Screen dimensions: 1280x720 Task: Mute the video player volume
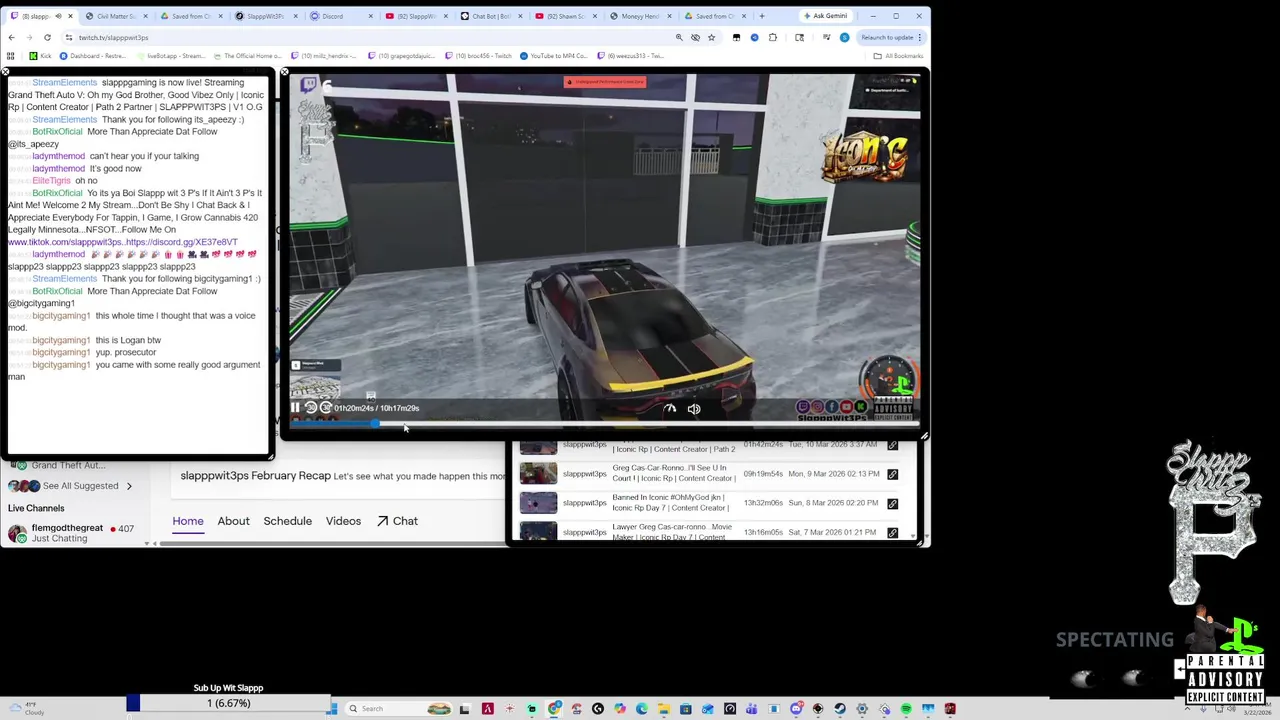(x=694, y=408)
